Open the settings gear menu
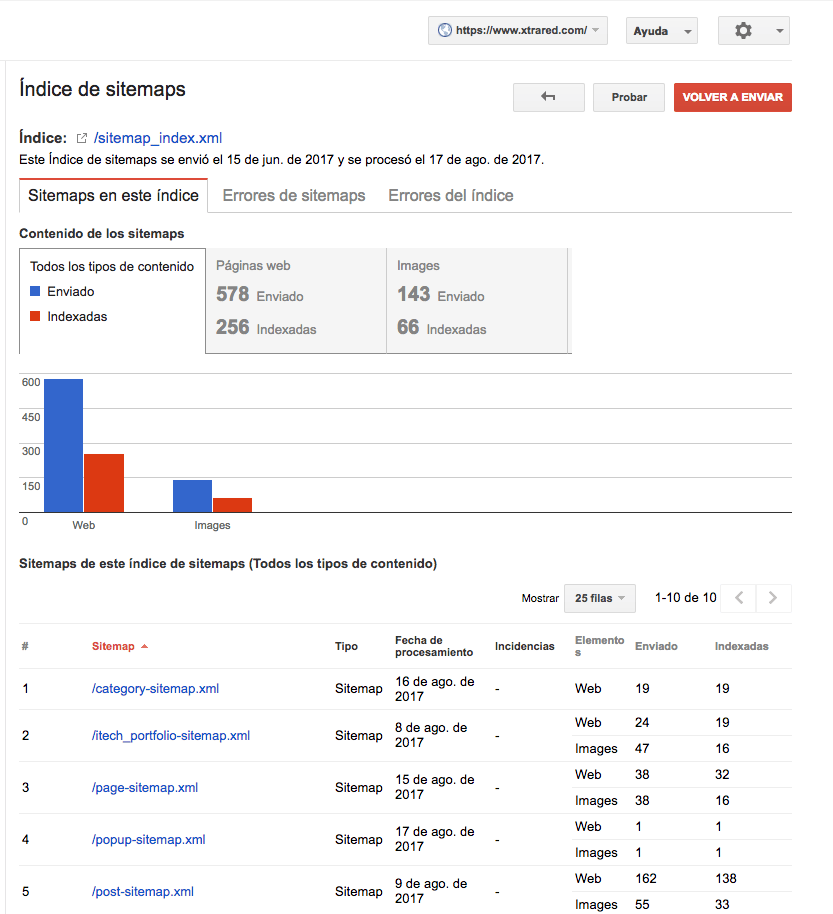This screenshot has width=833, height=914. pos(743,30)
